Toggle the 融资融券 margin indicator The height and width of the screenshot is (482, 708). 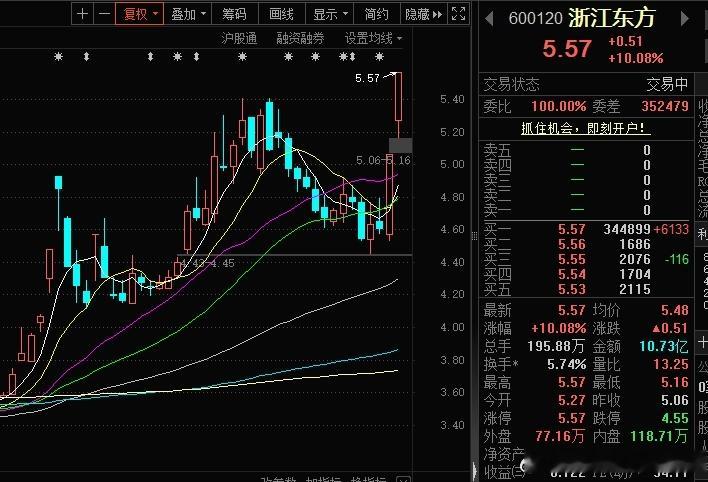[300, 39]
